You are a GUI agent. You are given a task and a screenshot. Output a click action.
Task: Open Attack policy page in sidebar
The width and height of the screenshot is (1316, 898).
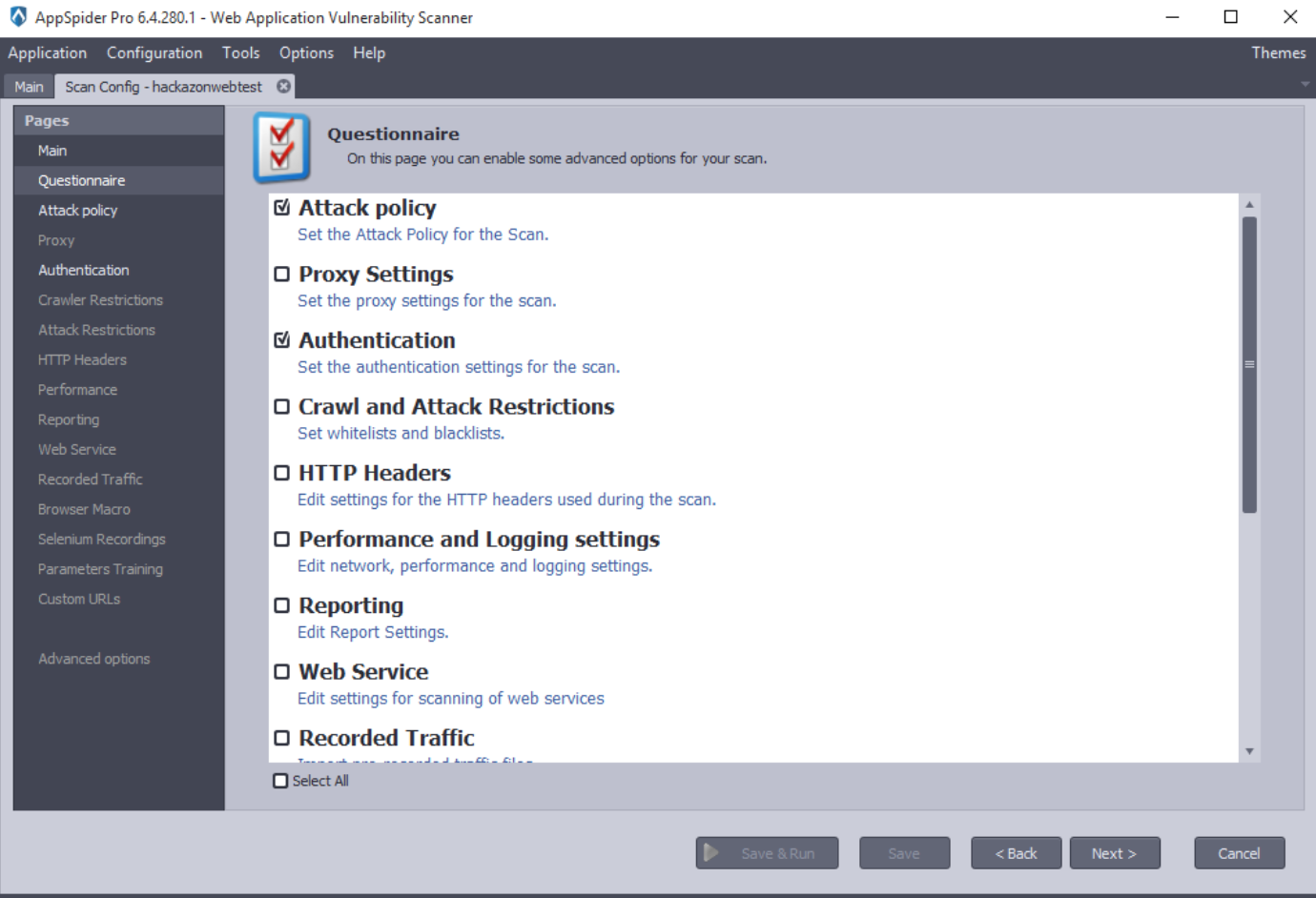click(119, 210)
